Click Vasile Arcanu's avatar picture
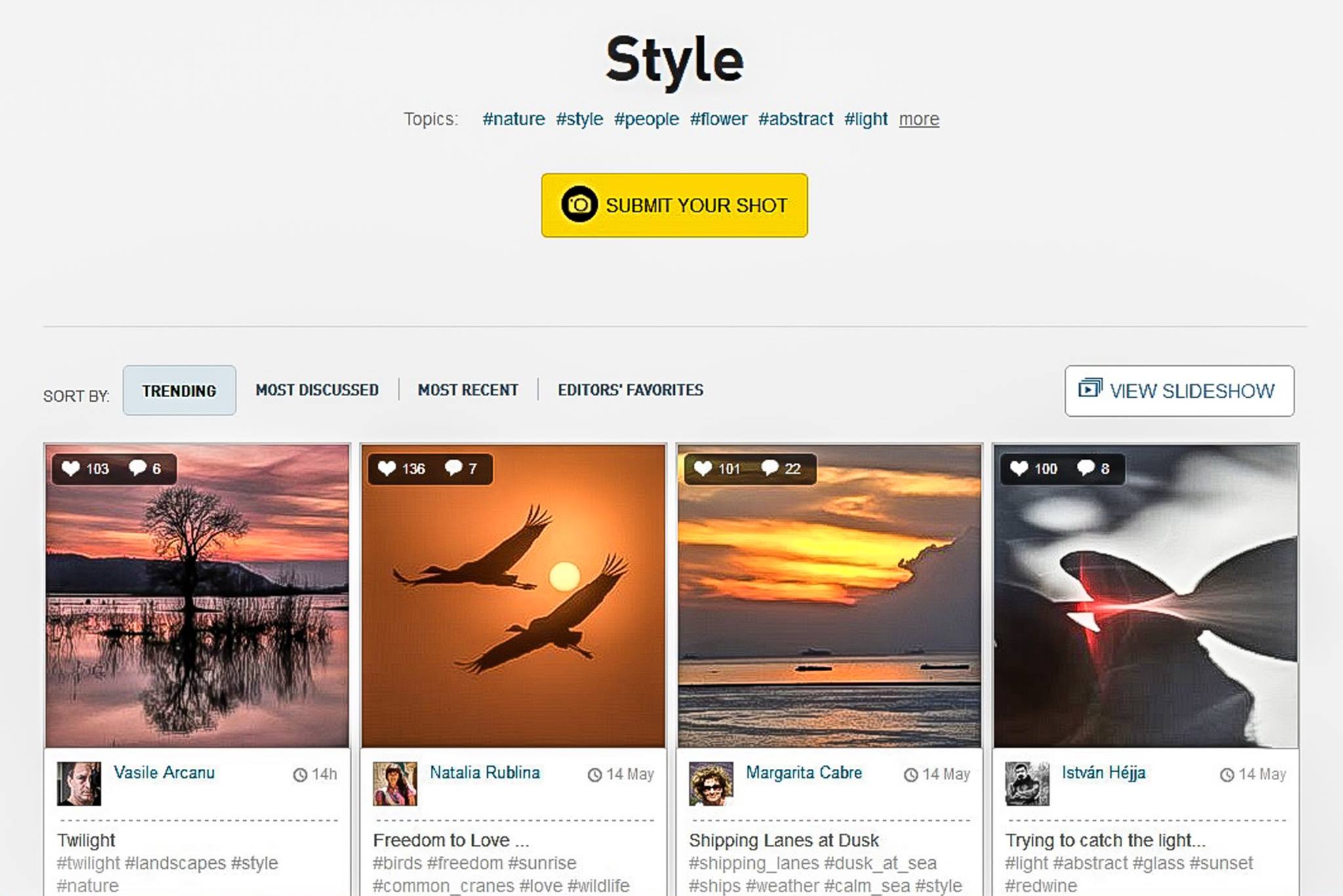 79,783
